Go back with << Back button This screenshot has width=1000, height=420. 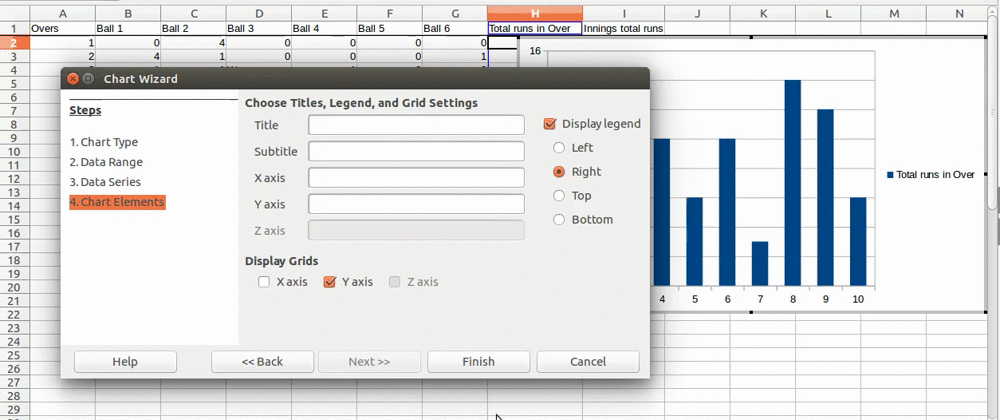click(262, 362)
